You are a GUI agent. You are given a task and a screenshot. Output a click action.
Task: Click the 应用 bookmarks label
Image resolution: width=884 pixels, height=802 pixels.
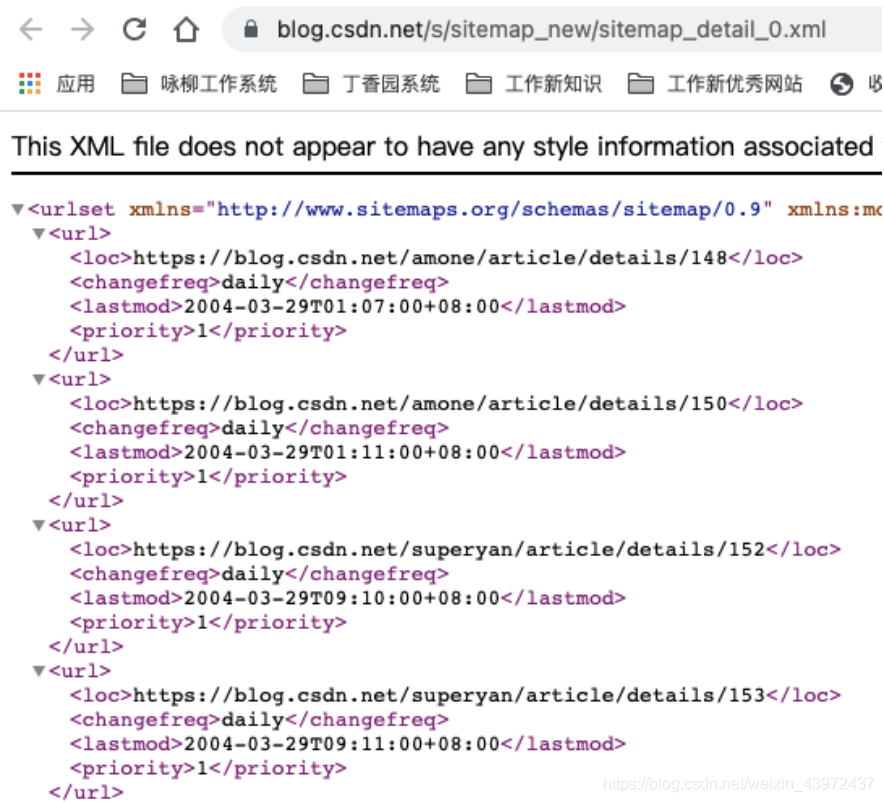click(x=76, y=83)
